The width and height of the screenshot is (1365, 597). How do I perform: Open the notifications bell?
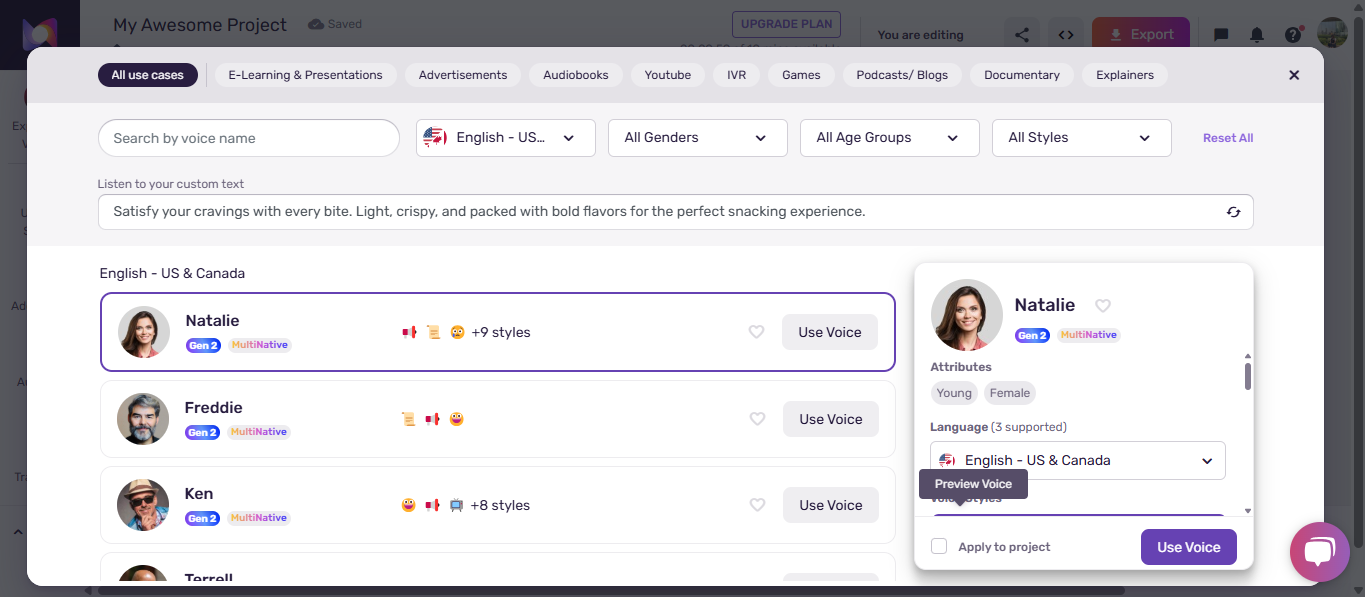[1257, 35]
